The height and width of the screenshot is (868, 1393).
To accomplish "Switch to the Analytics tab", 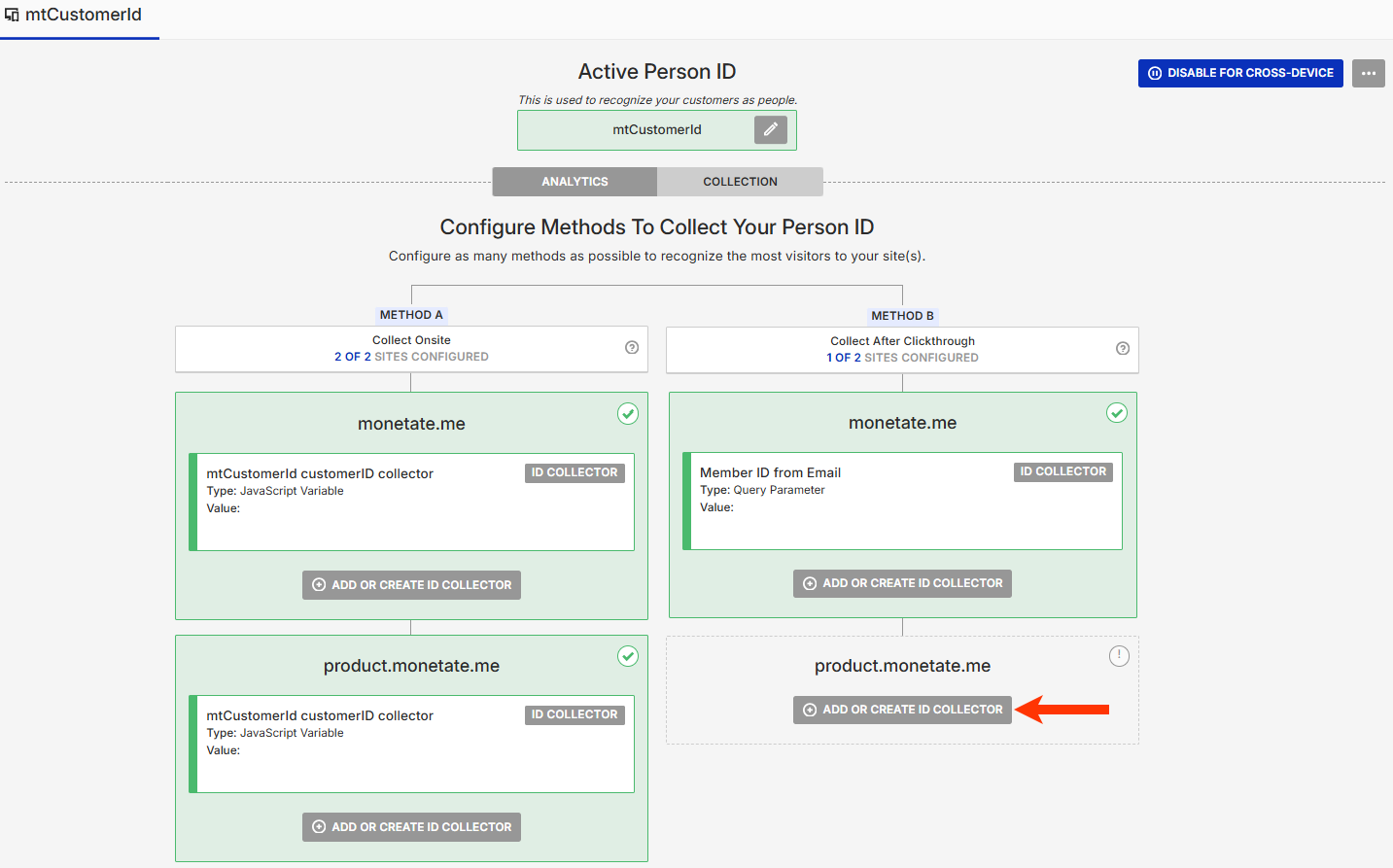I will pos(575,182).
